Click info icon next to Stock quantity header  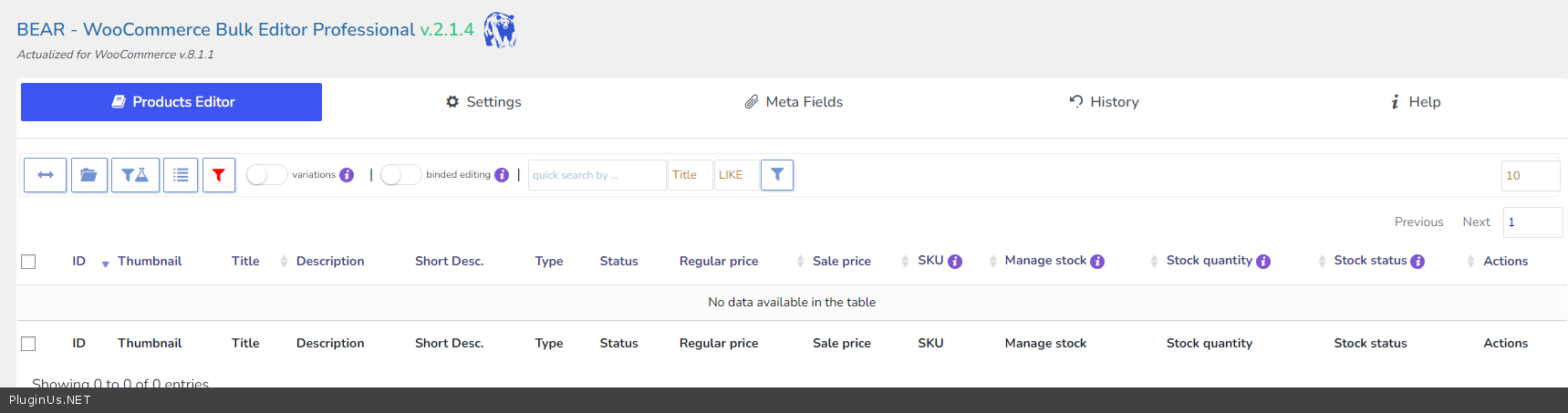click(1263, 262)
